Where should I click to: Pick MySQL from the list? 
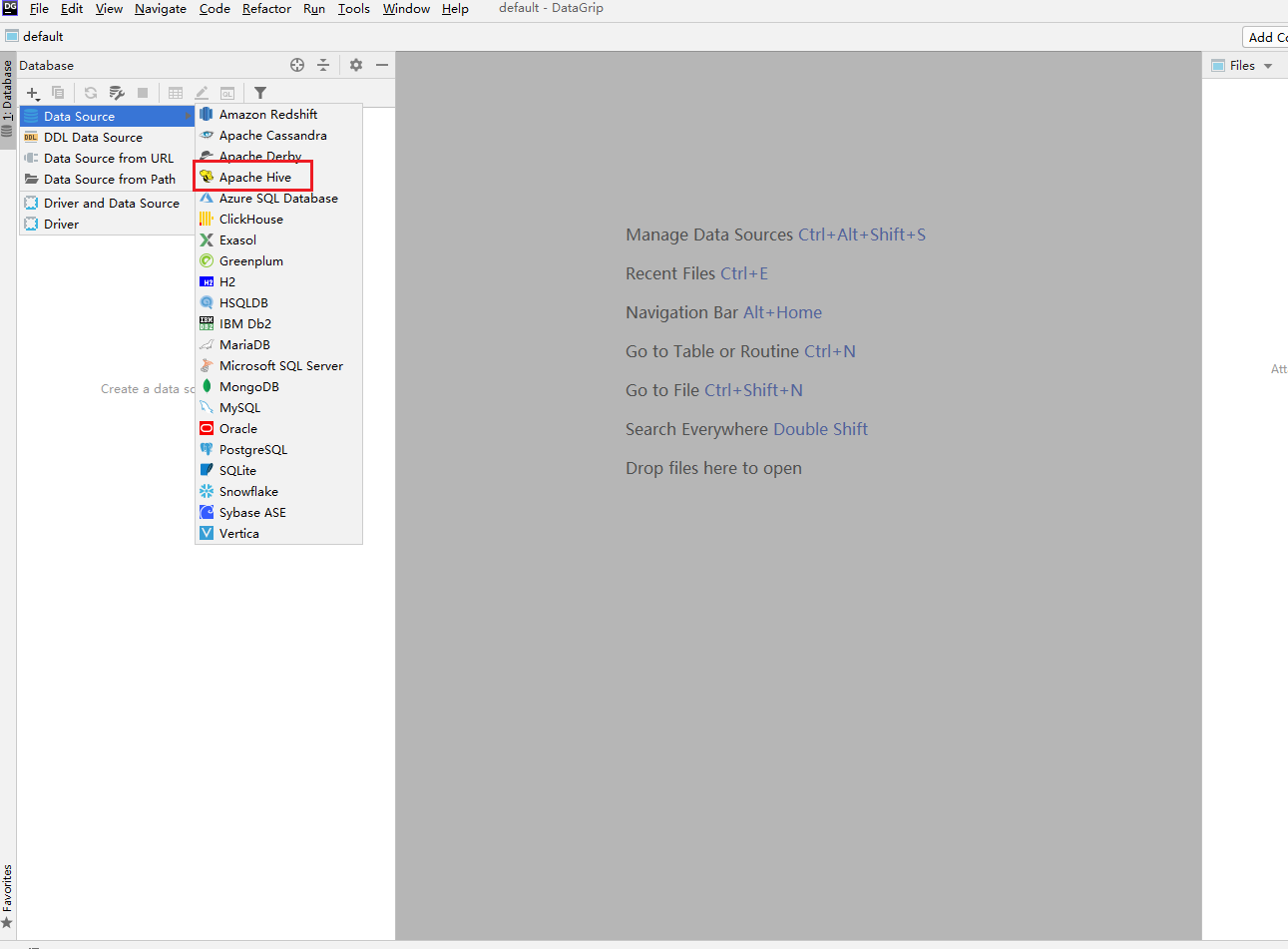pyautogui.click(x=278, y=407)
